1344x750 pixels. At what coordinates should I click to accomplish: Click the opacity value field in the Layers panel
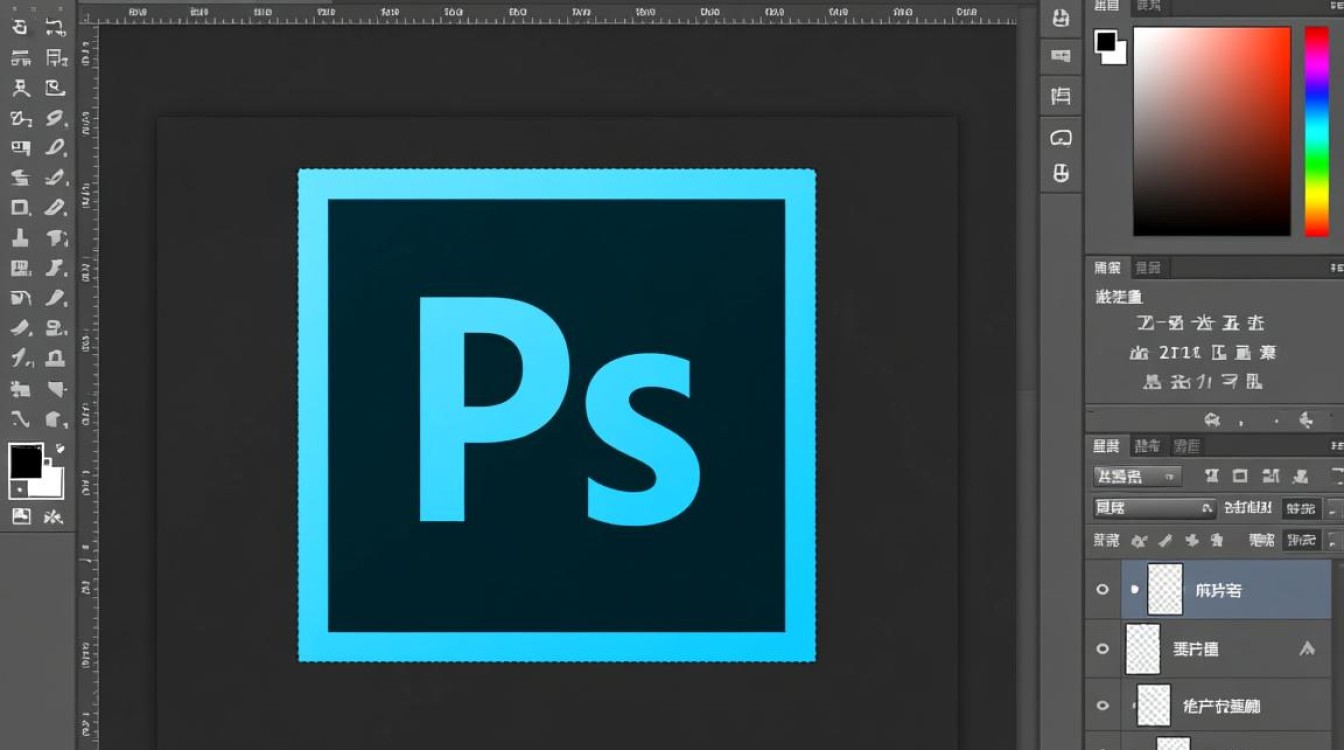1300,508
